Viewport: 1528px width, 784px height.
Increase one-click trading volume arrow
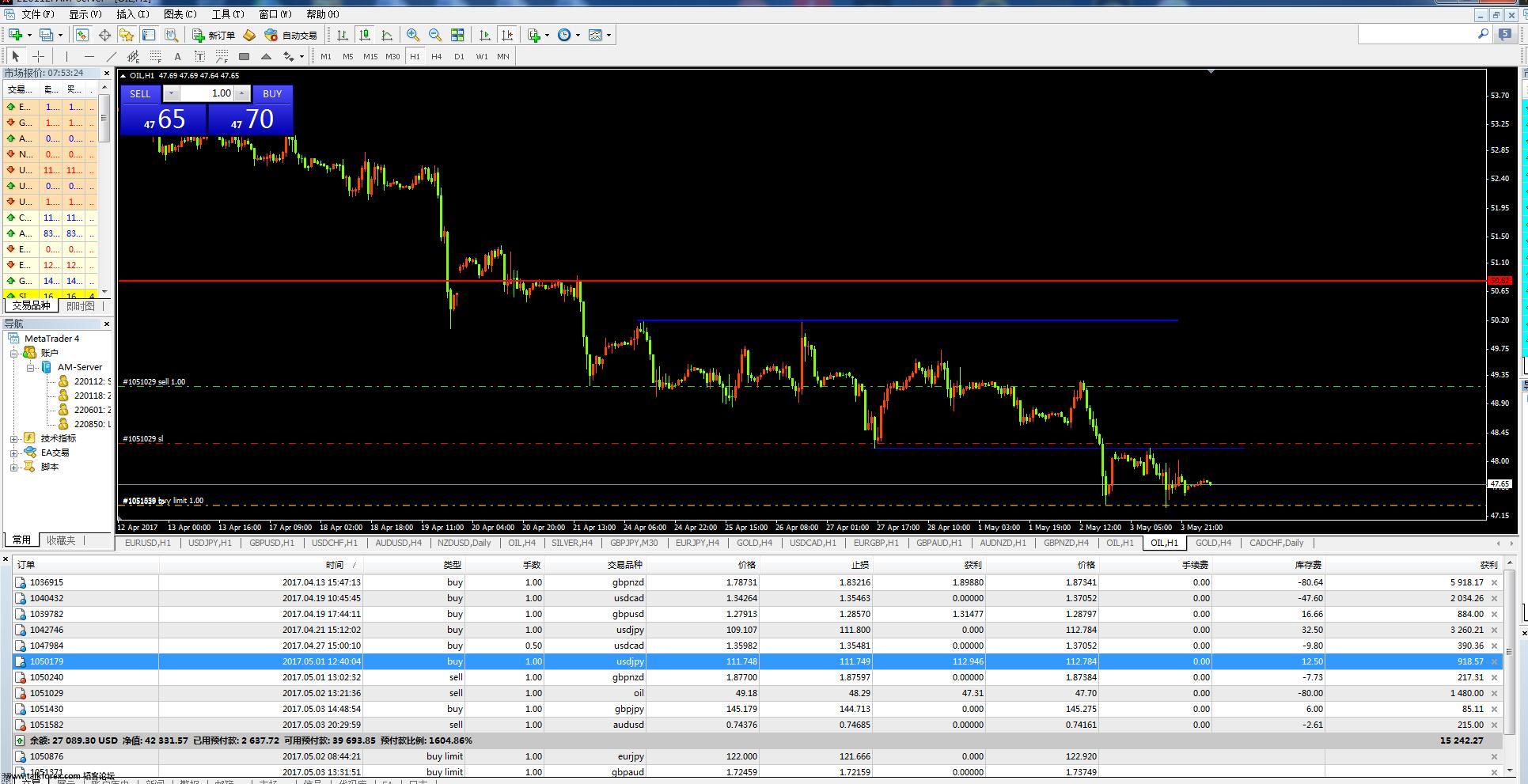click(242, 93)
